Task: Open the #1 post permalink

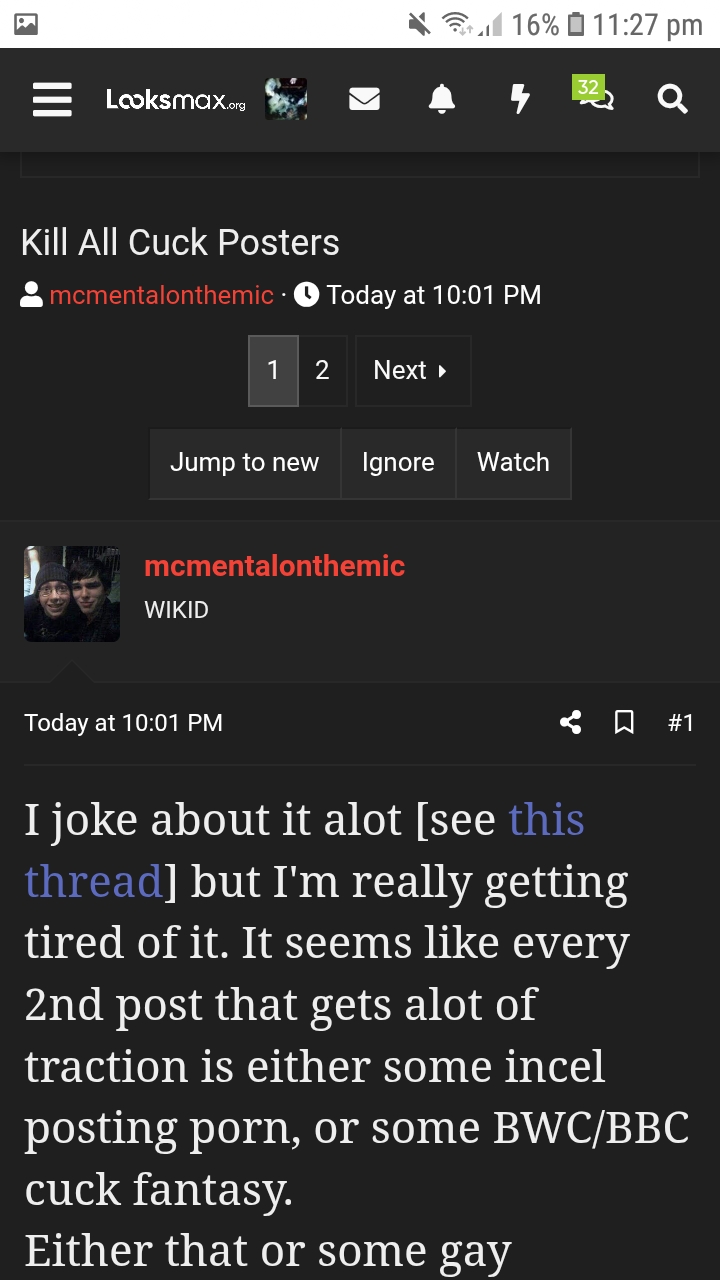Action: (x=681, y=722)
